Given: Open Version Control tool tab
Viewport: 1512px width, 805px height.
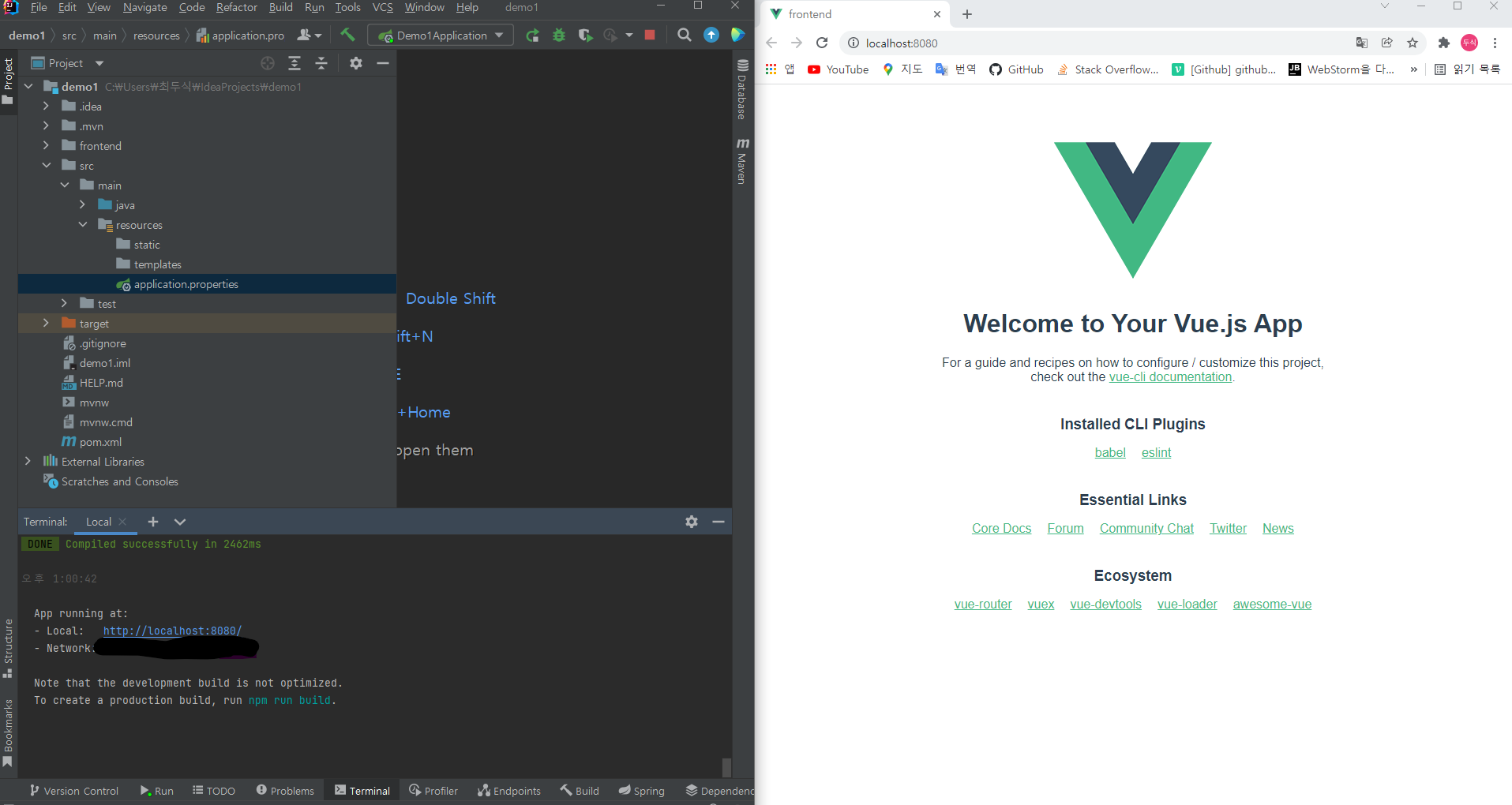Looking at the screenshot, I should click(x=73, y=791).
